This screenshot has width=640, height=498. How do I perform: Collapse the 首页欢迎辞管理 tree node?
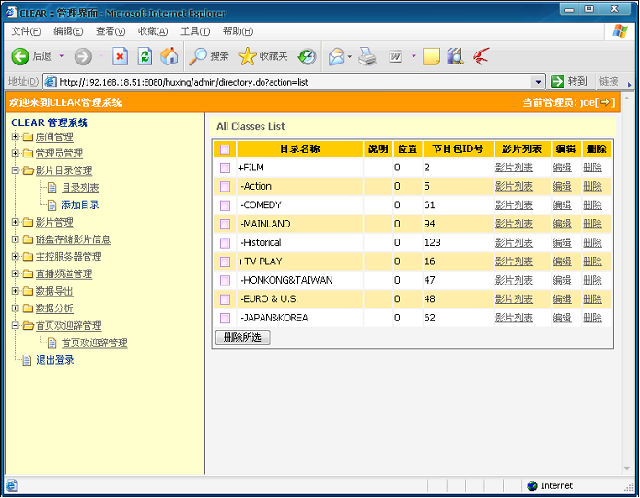(x=15, y=325)
